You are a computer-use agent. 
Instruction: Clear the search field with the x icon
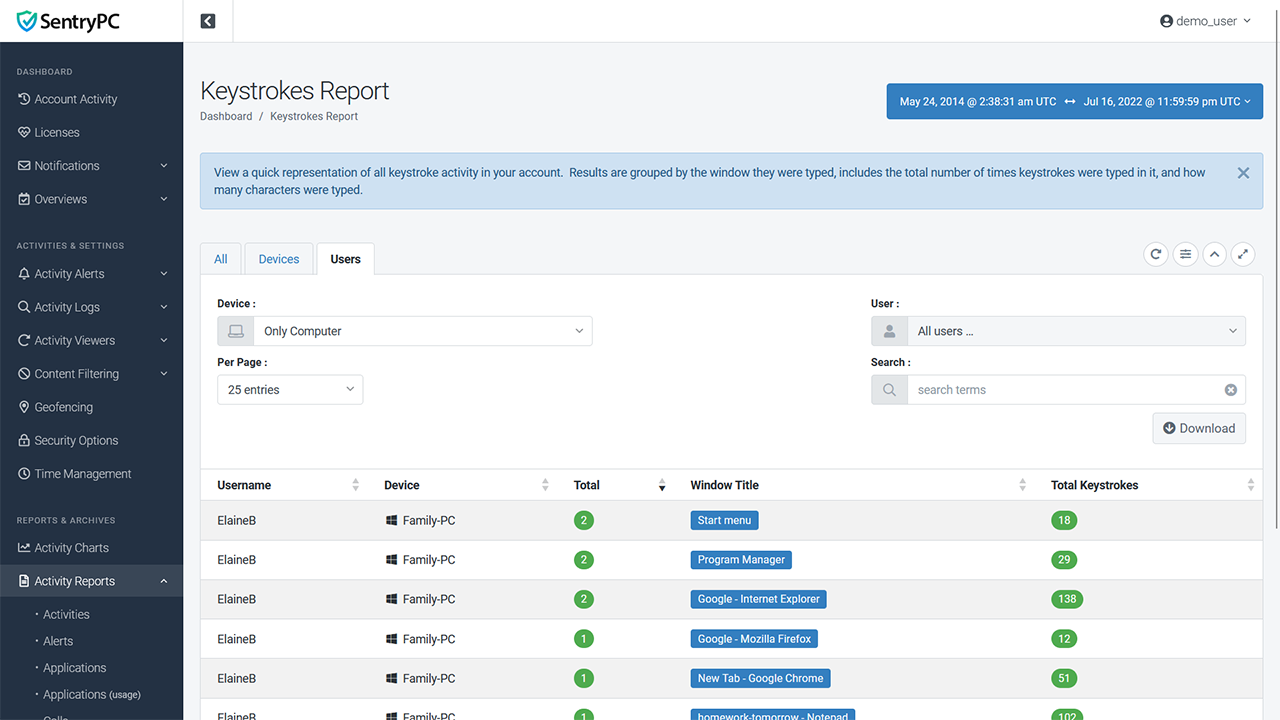(x=1231, y=390)
